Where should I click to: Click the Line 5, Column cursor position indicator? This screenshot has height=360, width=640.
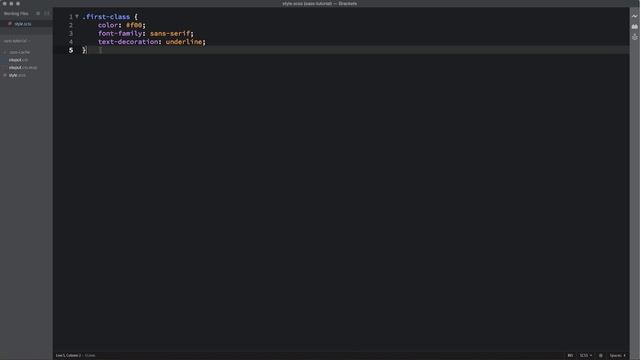coord(68,356)
